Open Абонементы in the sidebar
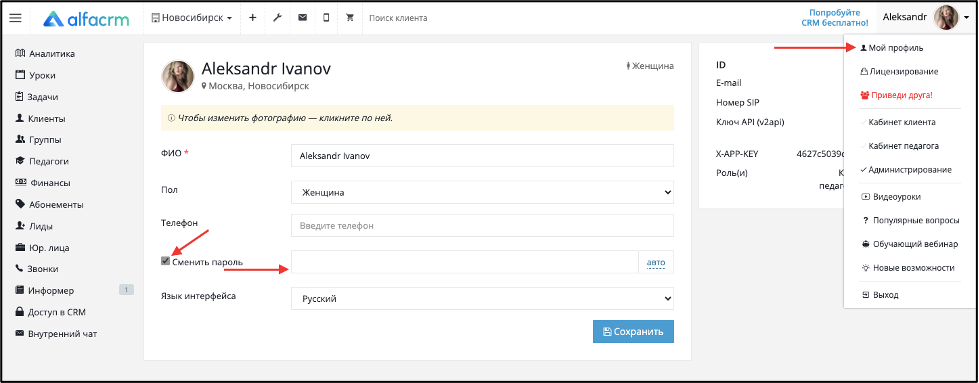The width and height of the screenshot is (979, 383). pyautogui.click(x=49, y=204)
